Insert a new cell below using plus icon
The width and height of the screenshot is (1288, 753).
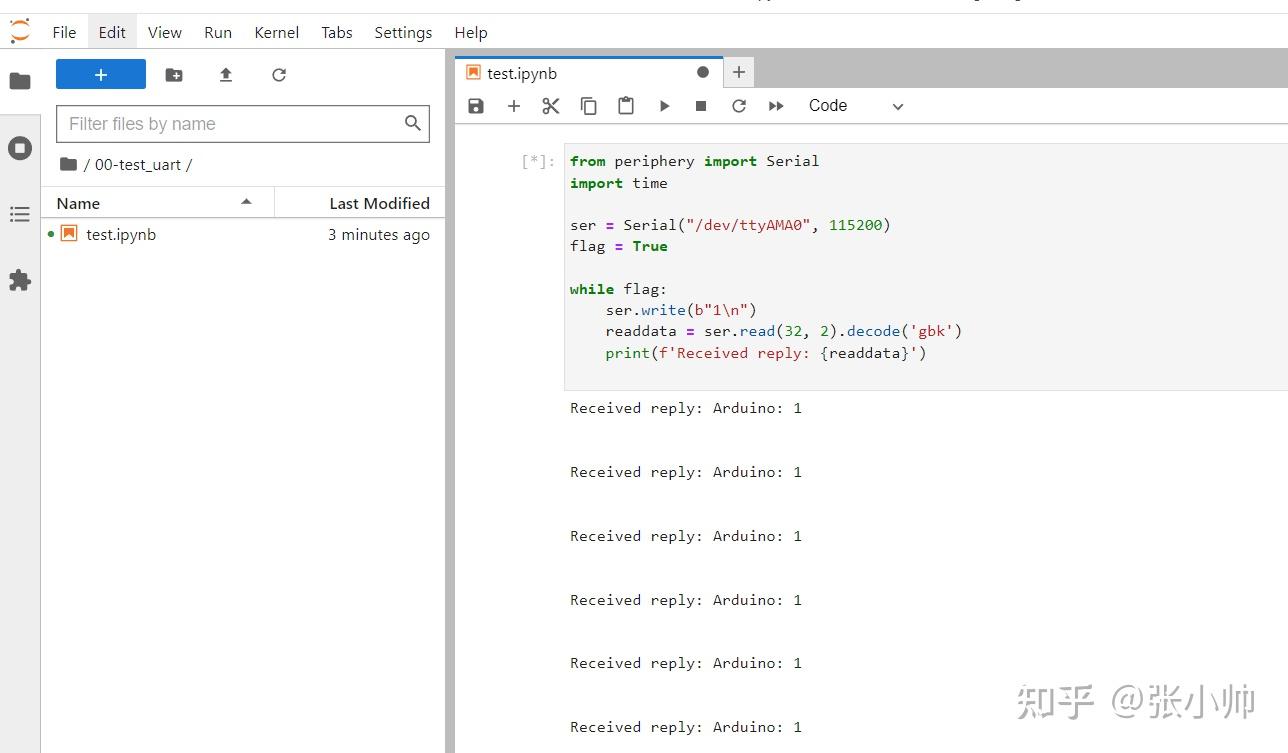514,106
